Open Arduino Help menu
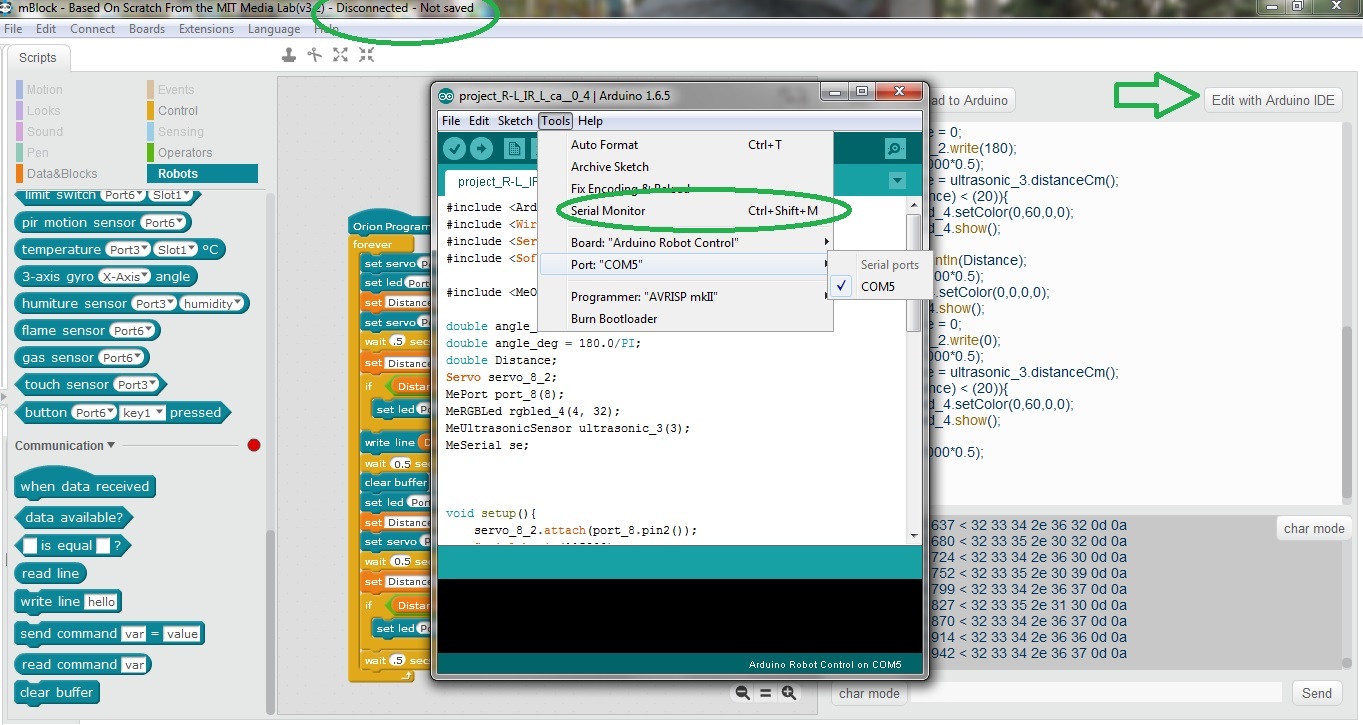 coord(590,121)
